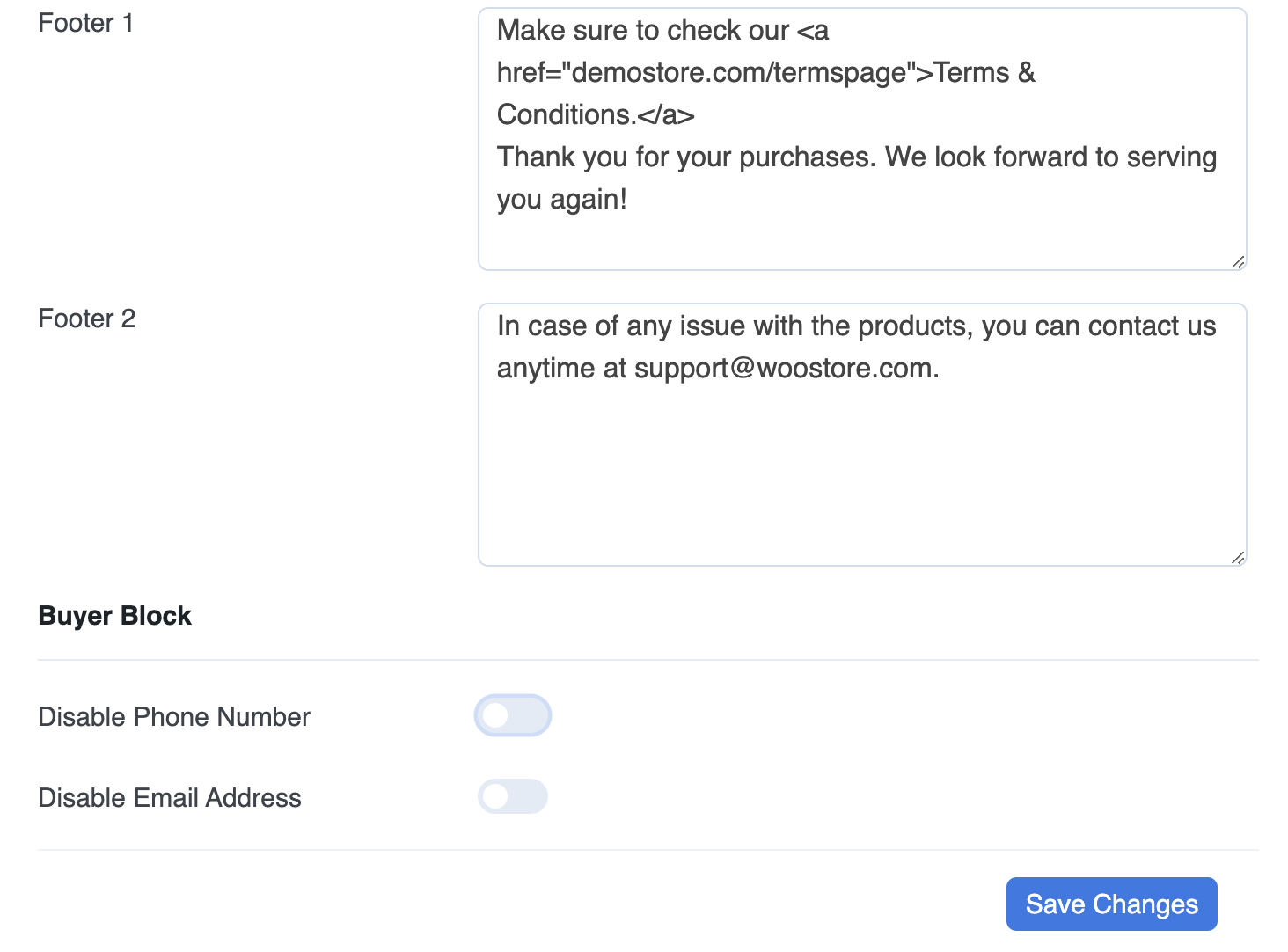This screenshot has width=1288, height=952.
Task: Click the Disable Phone Number label
Action: [174, 717]
